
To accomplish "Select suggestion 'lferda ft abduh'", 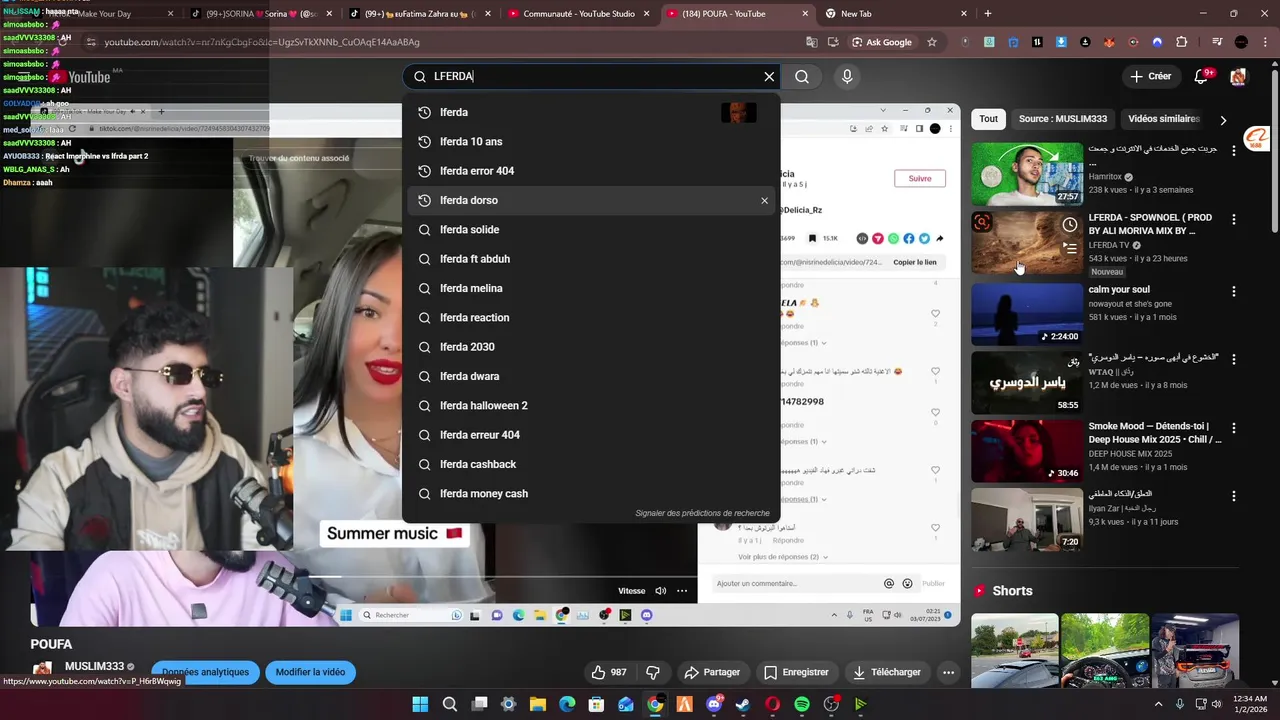I will coord(592,259).
